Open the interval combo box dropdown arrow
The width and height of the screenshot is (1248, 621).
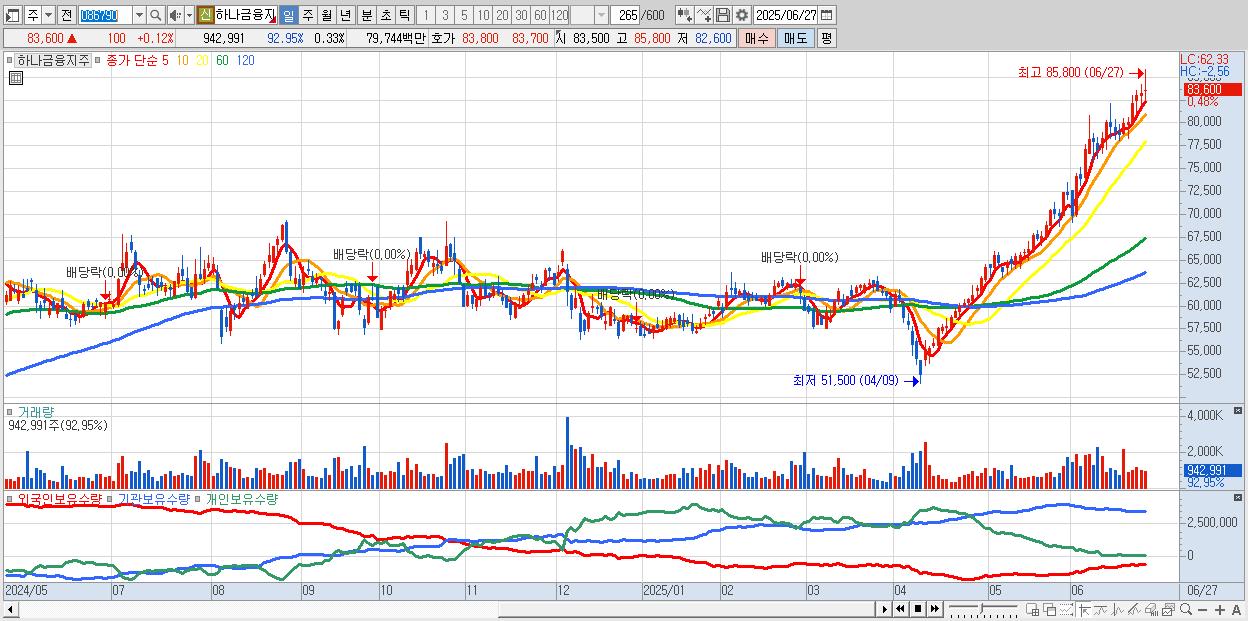[601, 15]
